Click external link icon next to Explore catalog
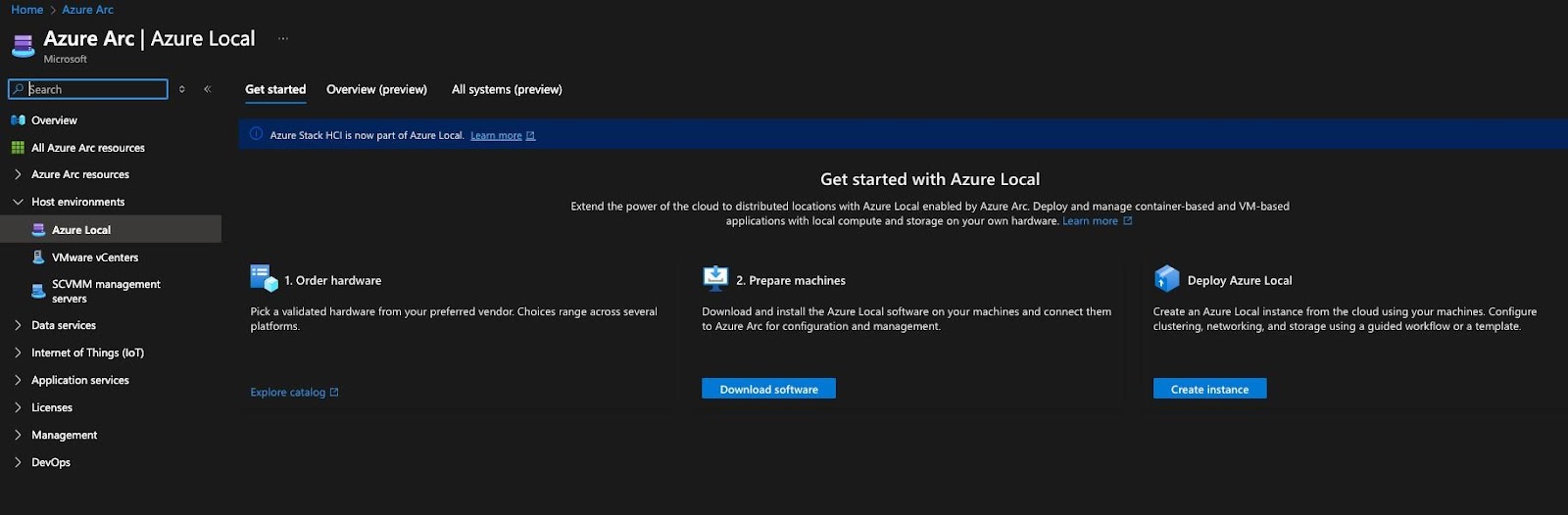The image size is (1568, 515). (x=334, y=393)
